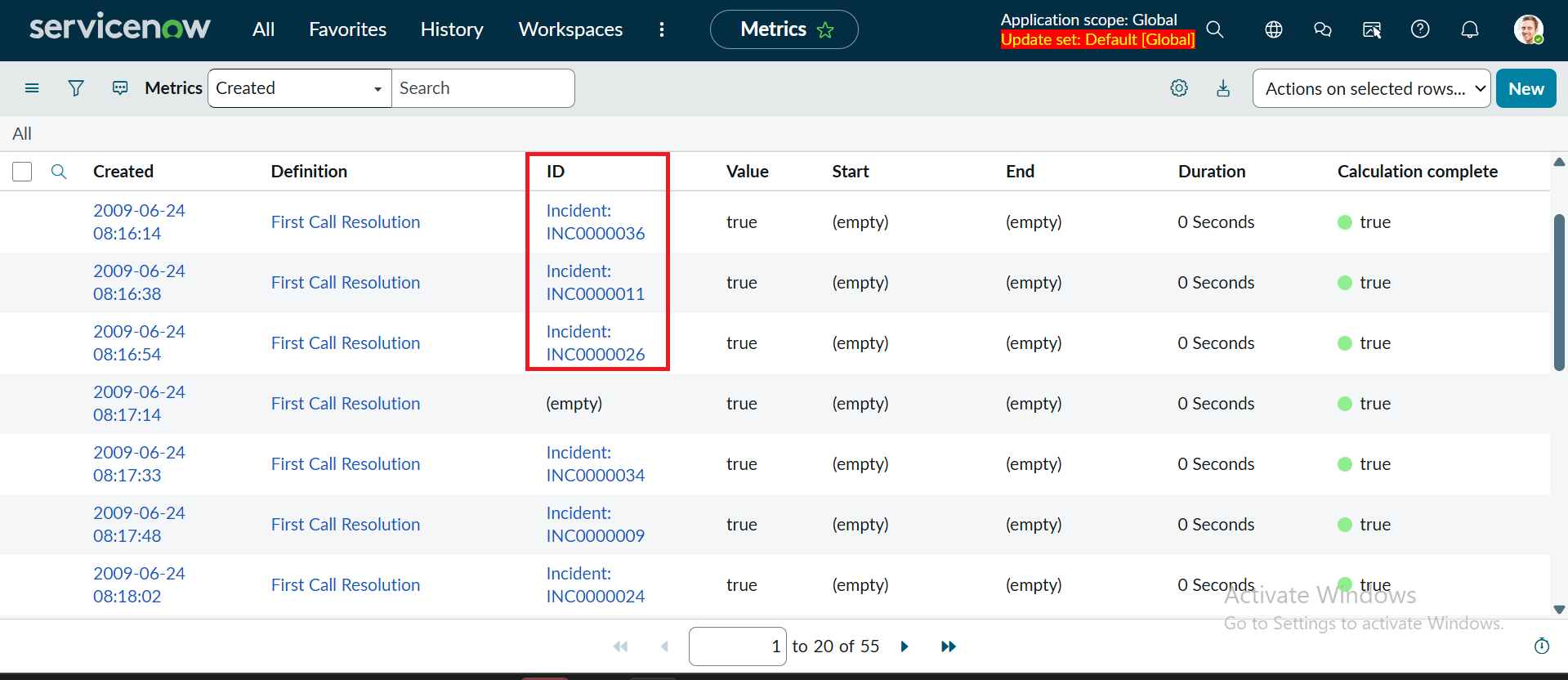Image resolution: width=1568 pixels, height=680 pixels.
Task: Expand the Created search field dropdown
Action: tap(299, 88)
